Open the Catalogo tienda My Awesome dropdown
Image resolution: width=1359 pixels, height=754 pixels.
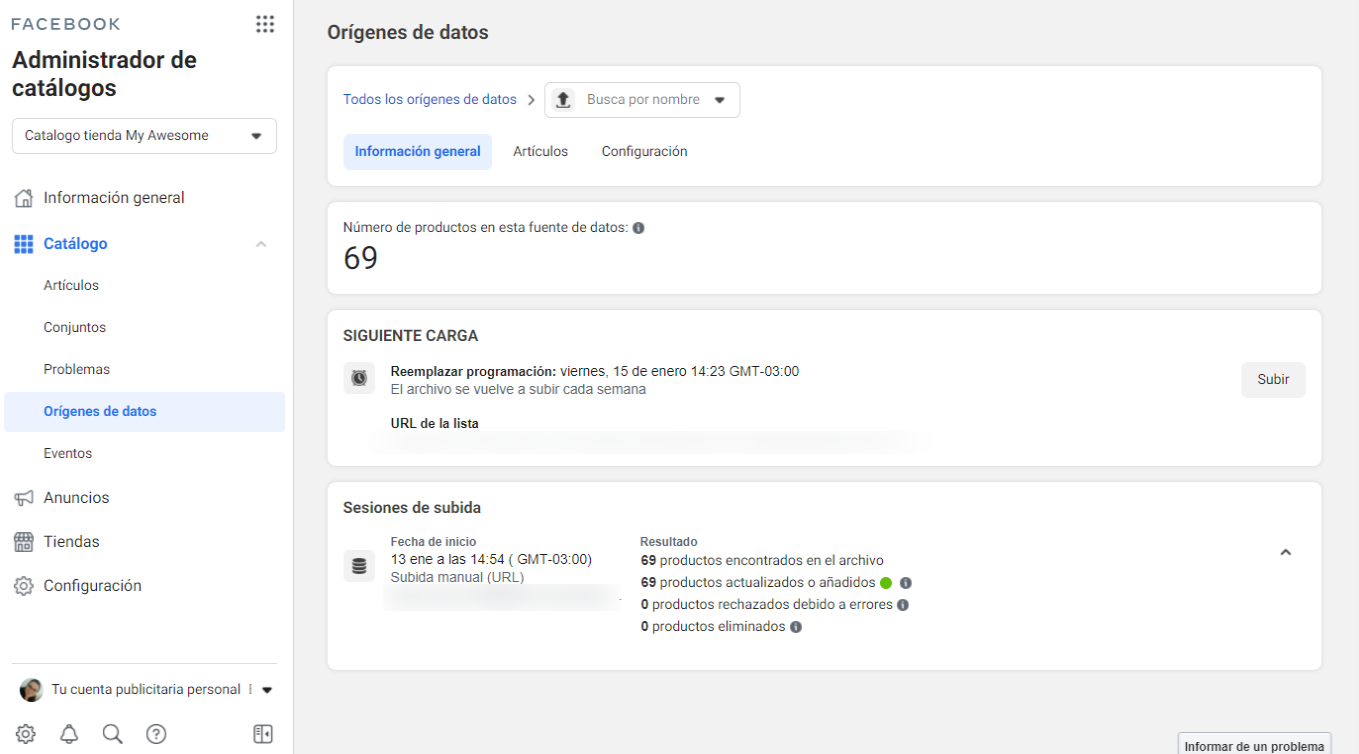point(144,136)
